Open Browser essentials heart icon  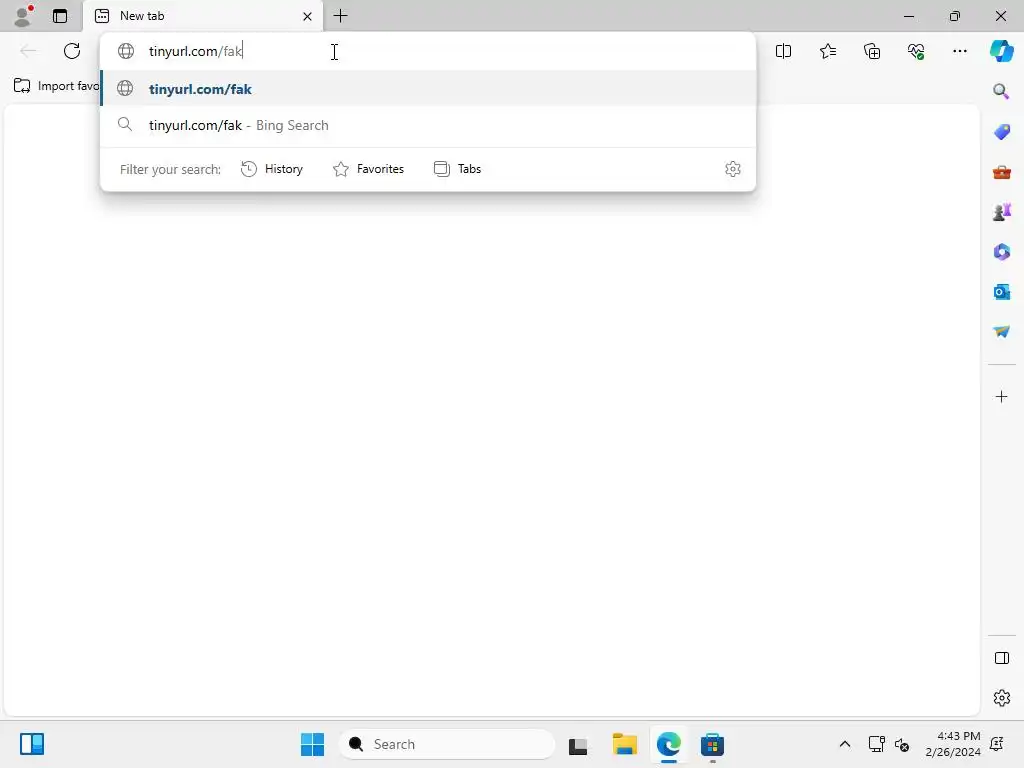[916, 51]
